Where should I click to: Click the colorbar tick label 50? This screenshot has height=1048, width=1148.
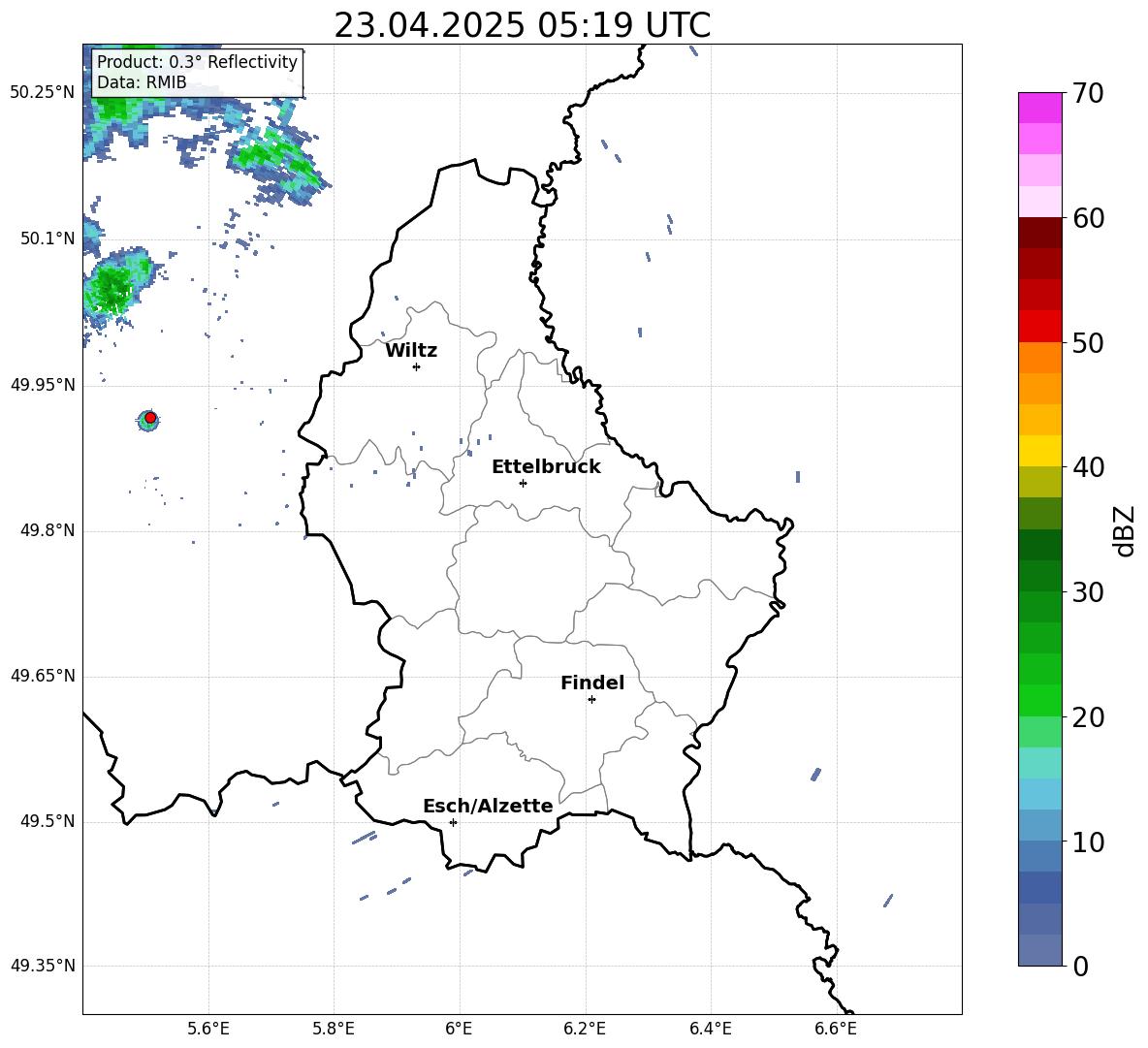tap(1088, 343)
